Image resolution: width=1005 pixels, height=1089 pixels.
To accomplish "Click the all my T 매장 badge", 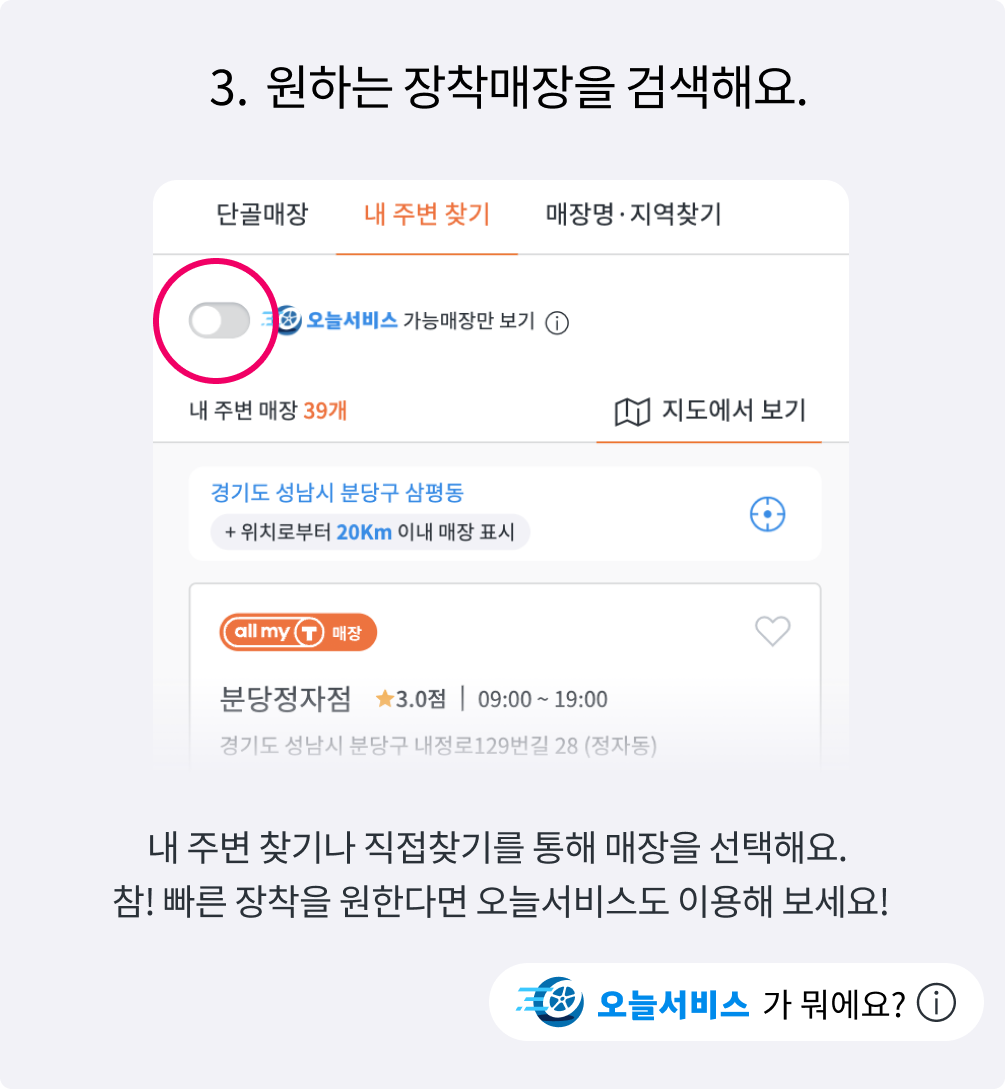I will click(298, 632).
